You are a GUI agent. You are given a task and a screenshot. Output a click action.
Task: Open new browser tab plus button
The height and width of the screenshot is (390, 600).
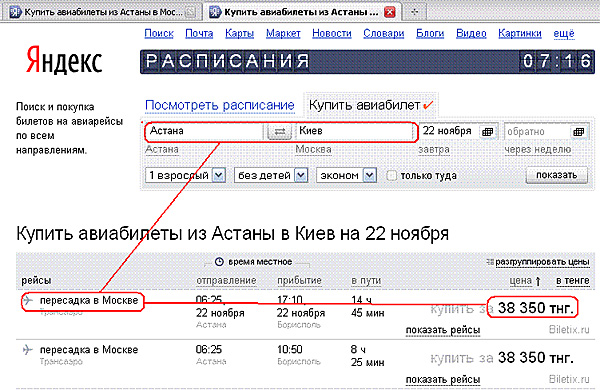point(414,11)
